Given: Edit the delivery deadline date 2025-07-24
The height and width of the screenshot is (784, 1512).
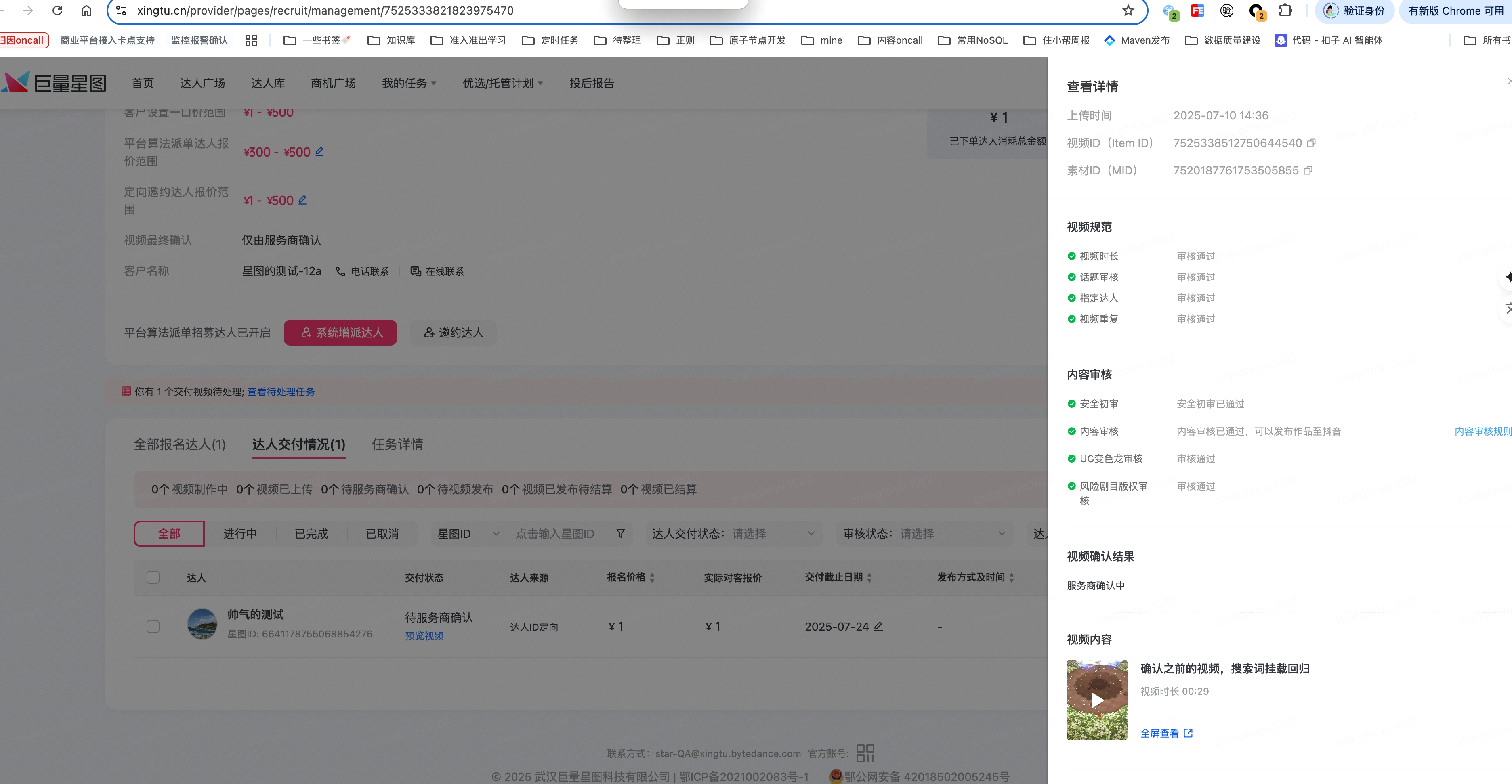Looking at the screenshot, I should pyautogui.click(x=878, y=626).
